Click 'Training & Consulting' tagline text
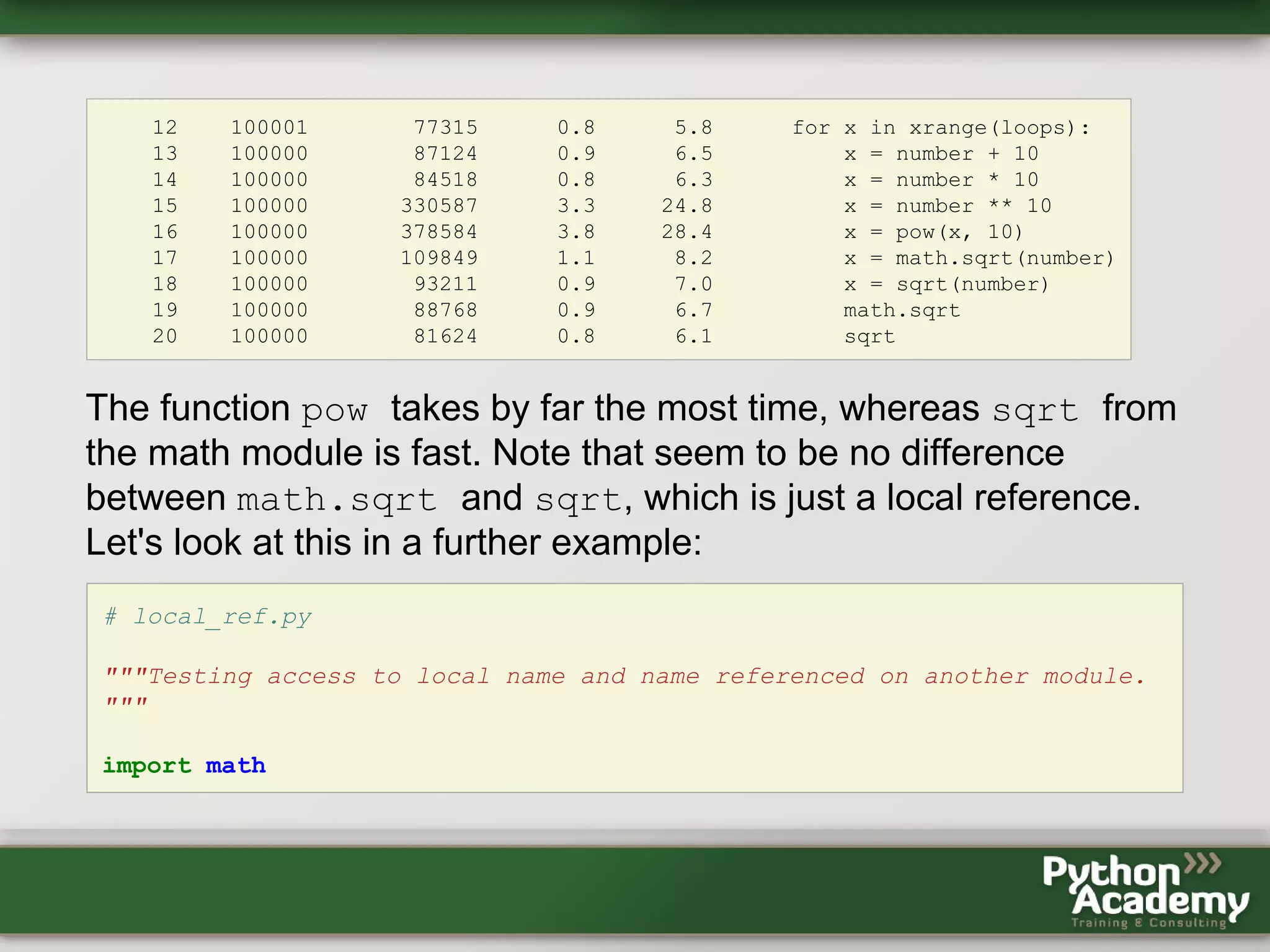The height and width of the screenshot is (952, 1270). (x=1149, y=923)
